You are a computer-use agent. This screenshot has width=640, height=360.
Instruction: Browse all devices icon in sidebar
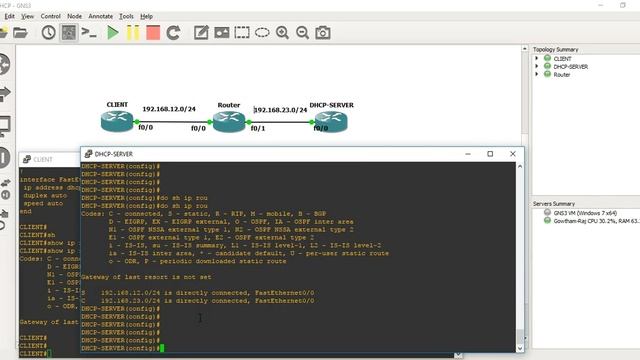click(5, 189)
